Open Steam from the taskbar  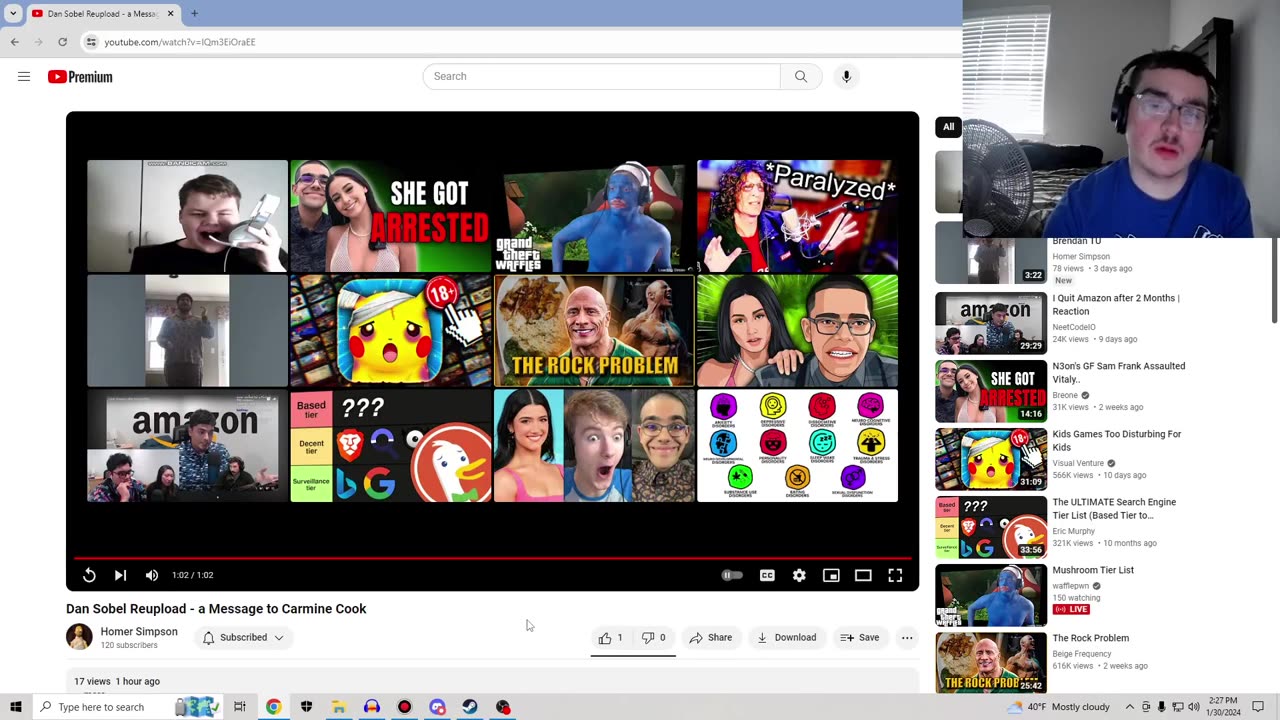click(x=470, y=707)
